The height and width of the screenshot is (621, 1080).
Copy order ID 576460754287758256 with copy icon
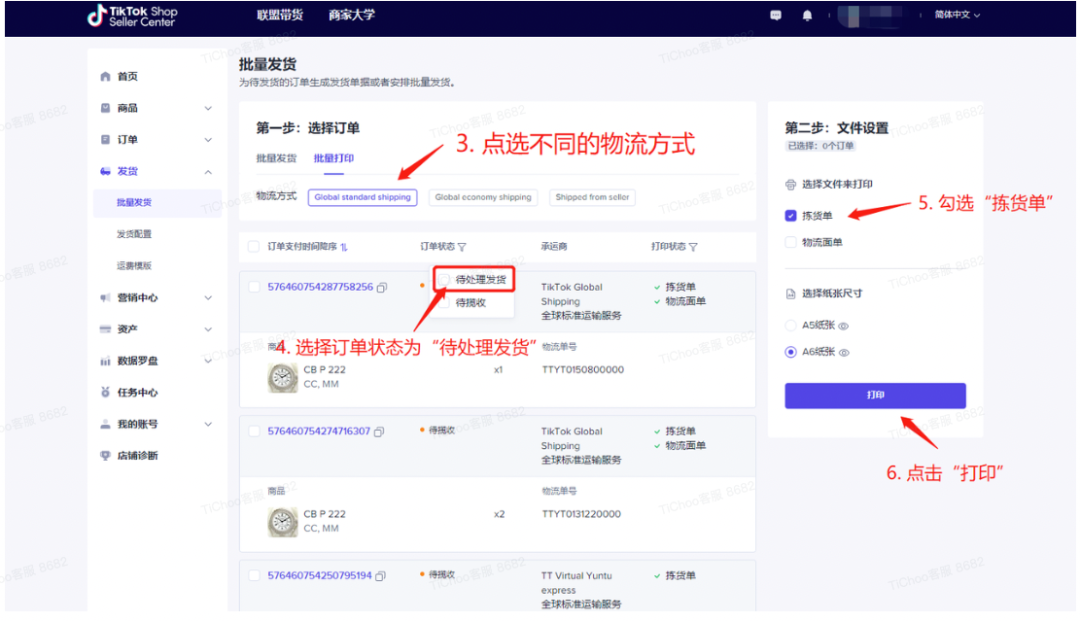(x=382, y=287)
